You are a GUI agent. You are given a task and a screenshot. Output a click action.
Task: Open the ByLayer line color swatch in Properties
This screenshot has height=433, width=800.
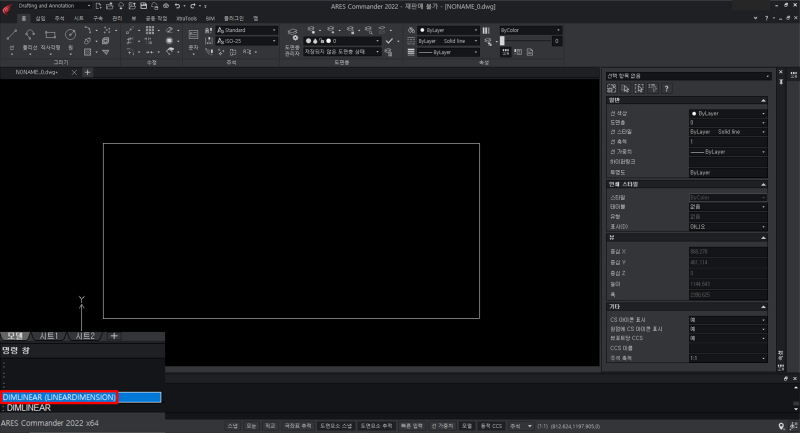728,114
